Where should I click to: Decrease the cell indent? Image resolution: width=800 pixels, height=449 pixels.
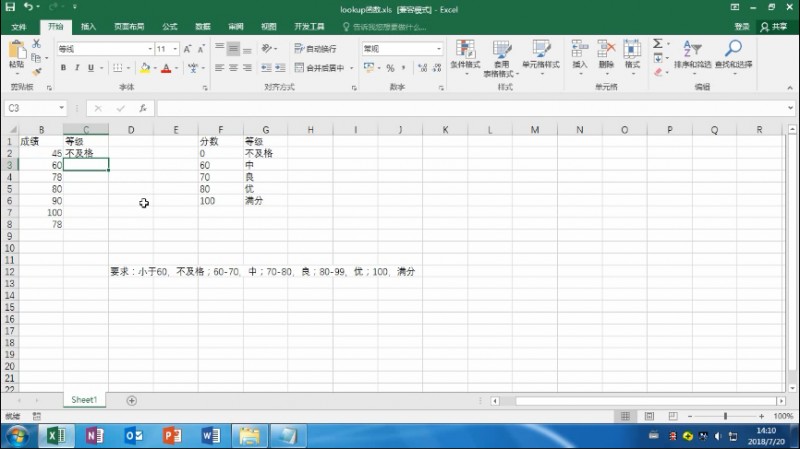coord(266,68)
